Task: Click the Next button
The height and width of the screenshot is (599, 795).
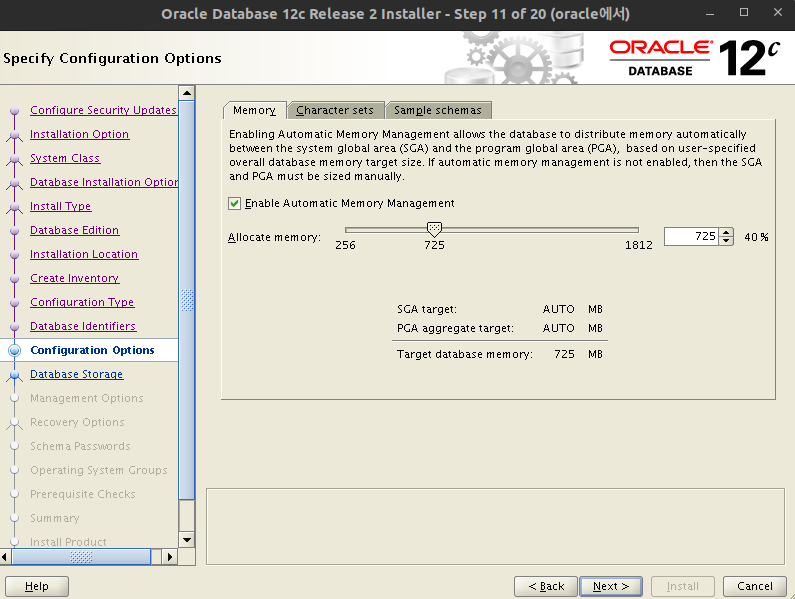Action: [x=611, y=586]
